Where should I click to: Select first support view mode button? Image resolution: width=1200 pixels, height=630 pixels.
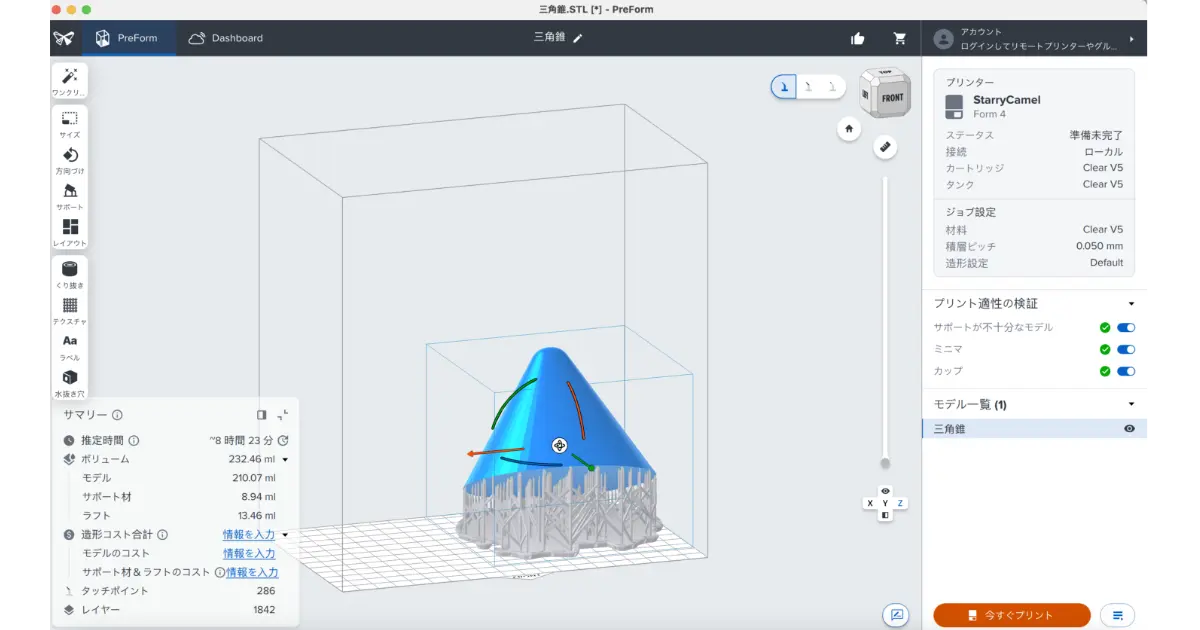pyautogui.click(x=785, y=87)
